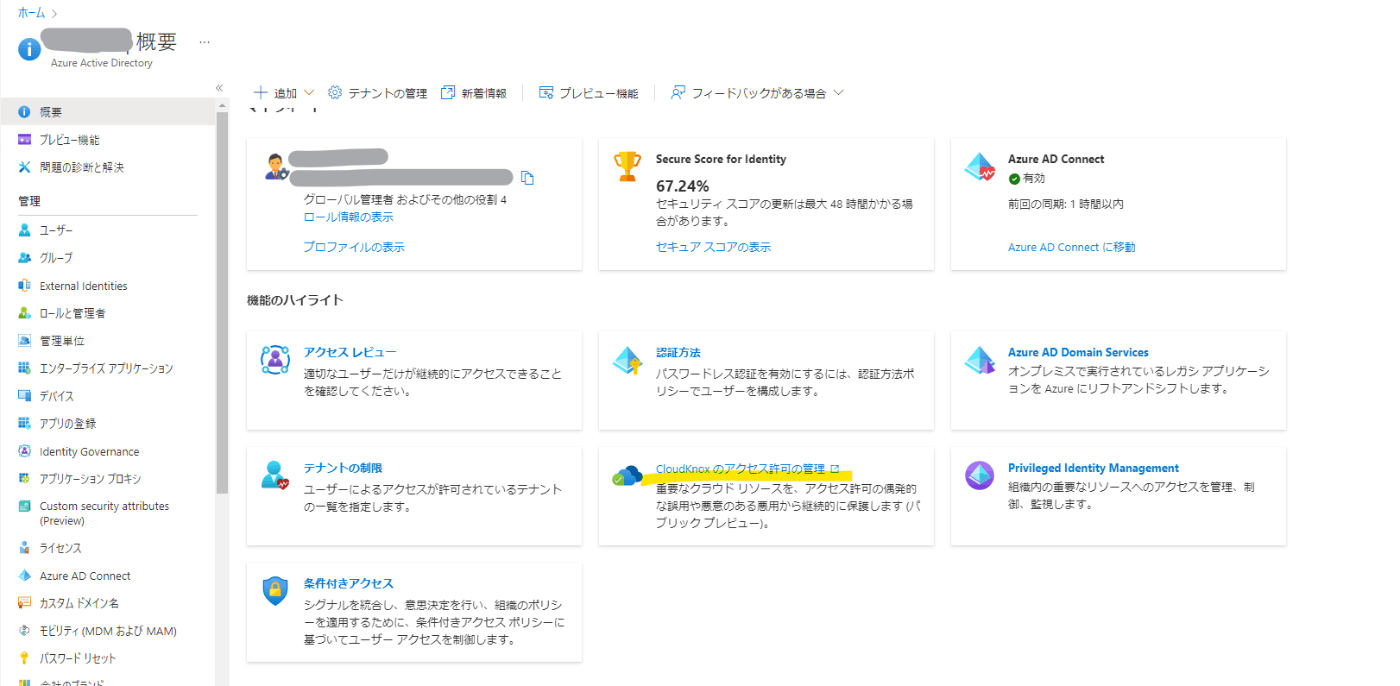Open the more options ellipsis by title
The height and width of the screenshot is (686, 1400).
[x=204, y=42]
